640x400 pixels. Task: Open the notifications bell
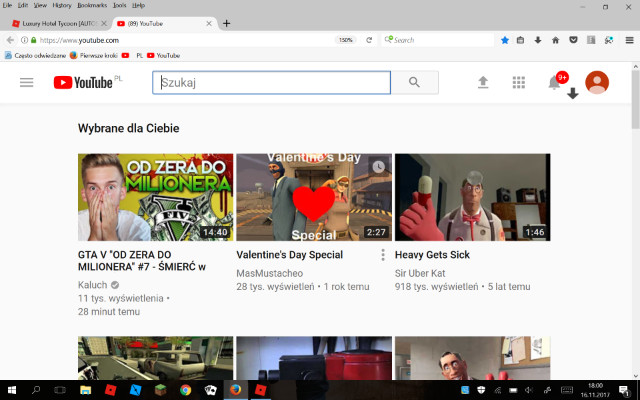[x=554, y=82]
